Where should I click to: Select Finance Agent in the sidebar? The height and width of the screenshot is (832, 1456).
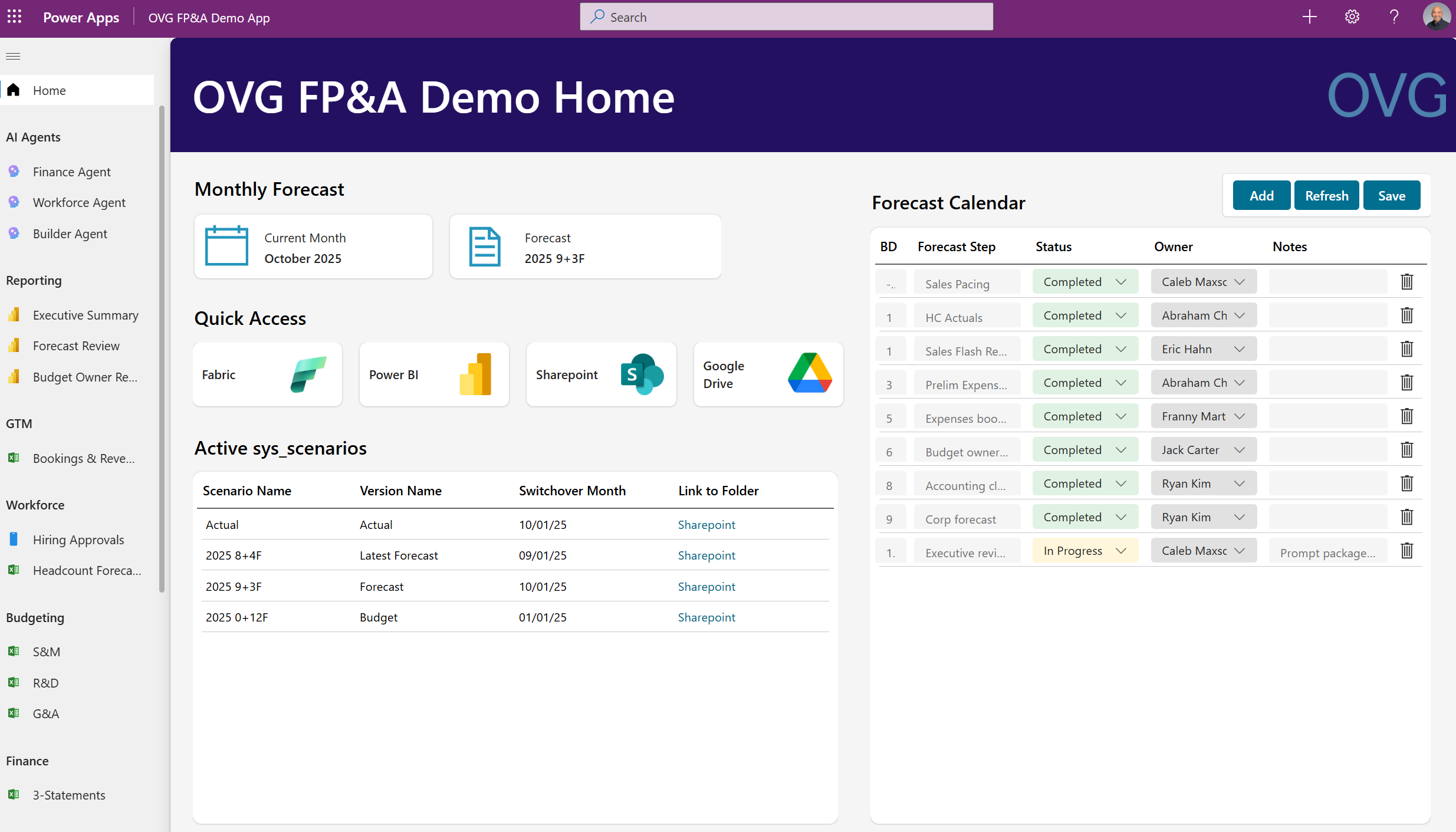click(x=71, y=172)
